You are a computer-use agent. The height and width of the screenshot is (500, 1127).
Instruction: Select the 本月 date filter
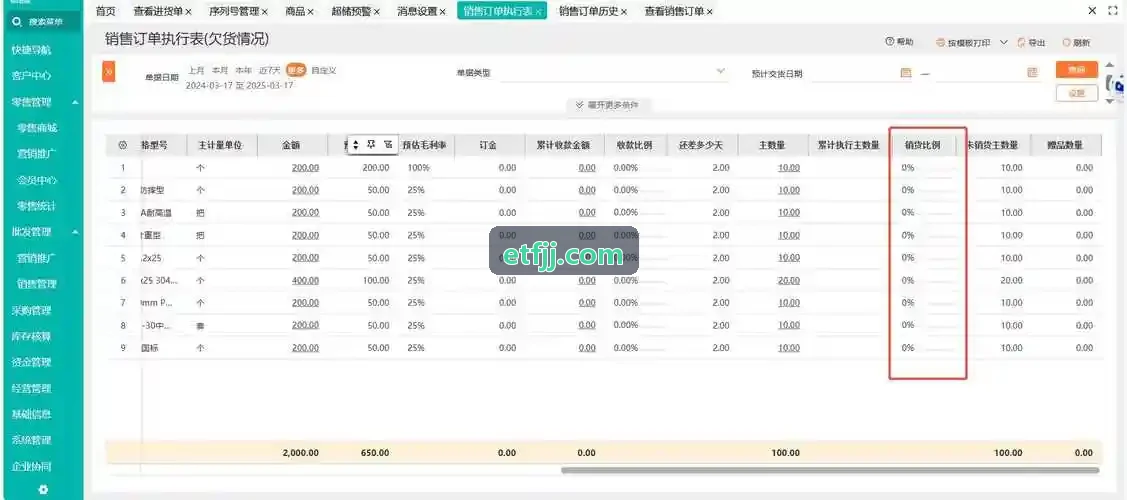pyautogui.click(x=220, y=70)
